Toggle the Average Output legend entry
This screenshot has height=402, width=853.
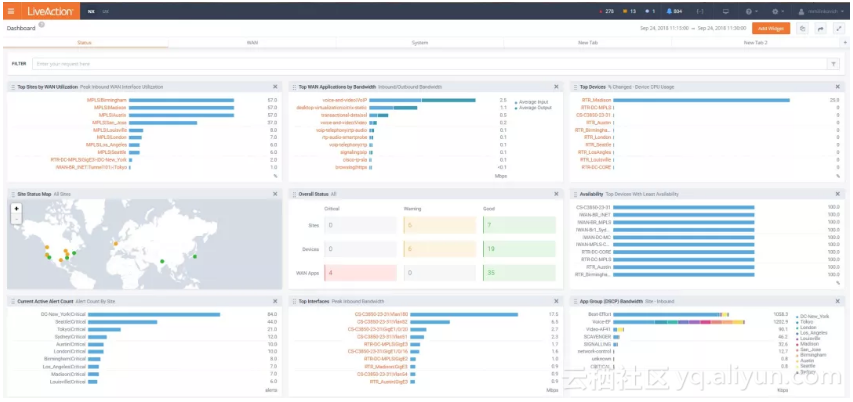coord(534,108)
